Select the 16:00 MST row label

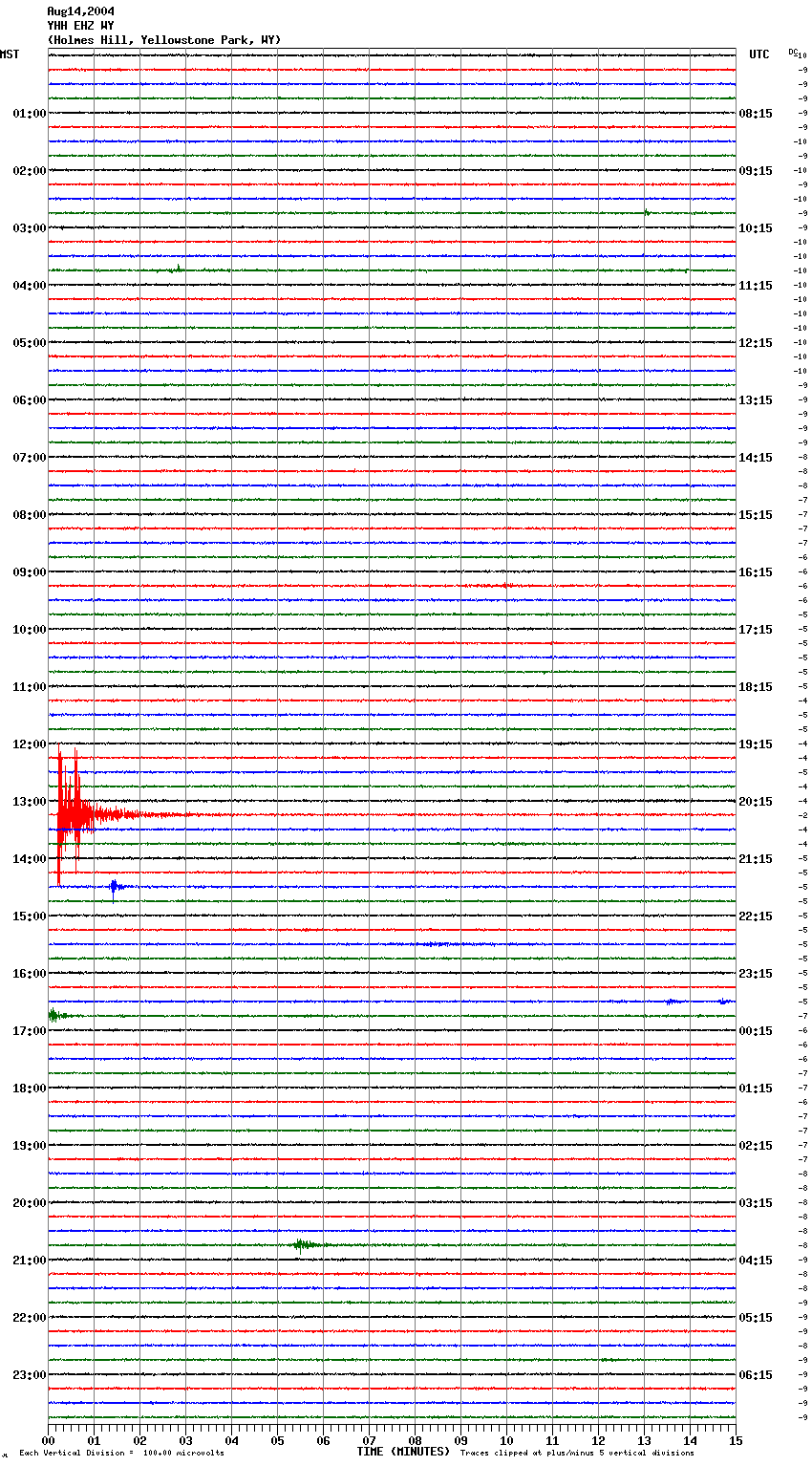(x=29, y=974)
